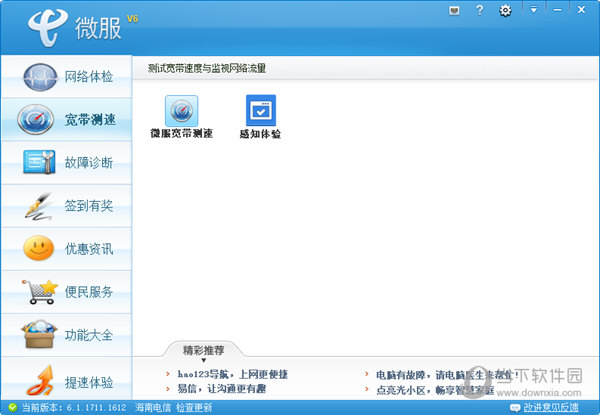Image resolution: width=600 pixels, height=415 pixels.
Task: Click the heartbeat globe icon for 网络体检
Action: pyautogui.click(x=40, y=77)
